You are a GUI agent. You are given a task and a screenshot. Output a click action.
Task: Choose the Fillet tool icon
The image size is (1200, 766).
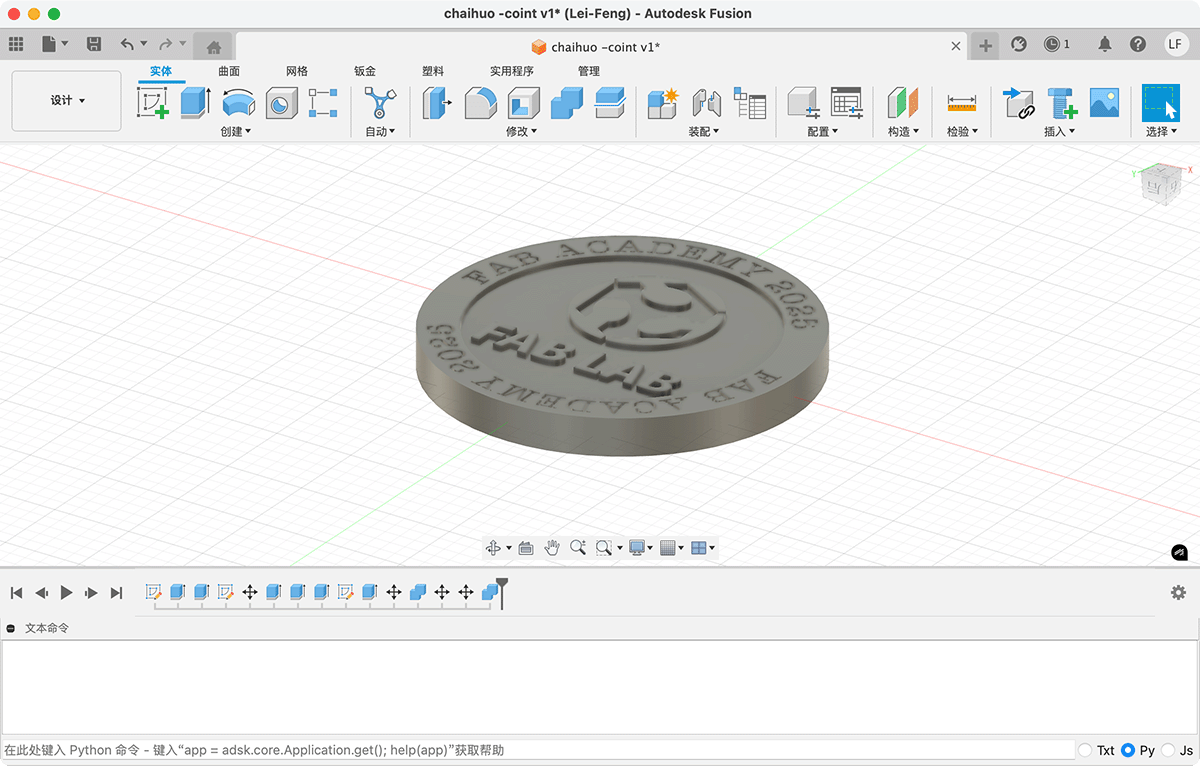(x=481, y=103)
